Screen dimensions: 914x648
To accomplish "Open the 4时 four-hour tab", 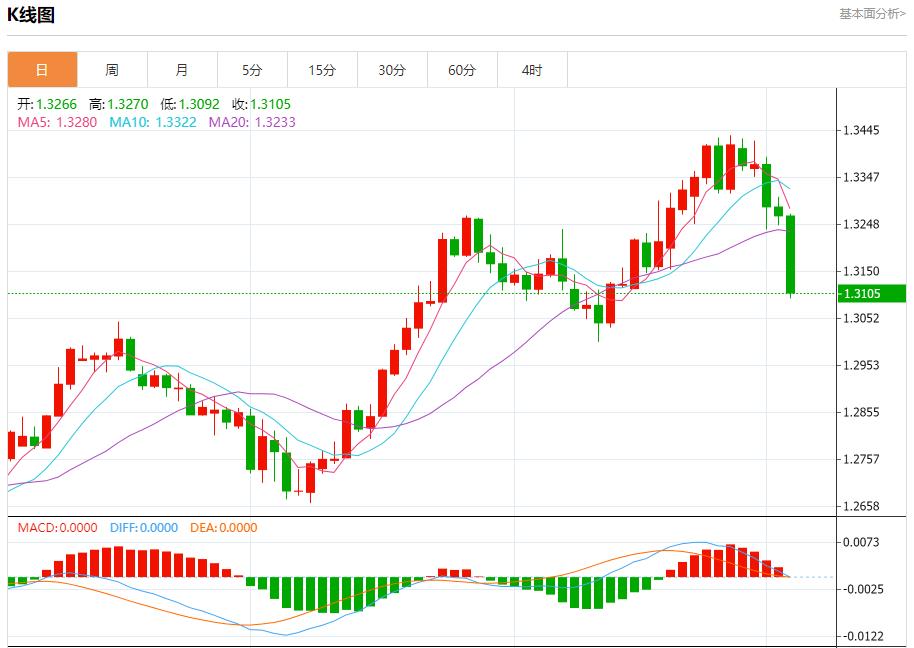I will tap(532, 70).
